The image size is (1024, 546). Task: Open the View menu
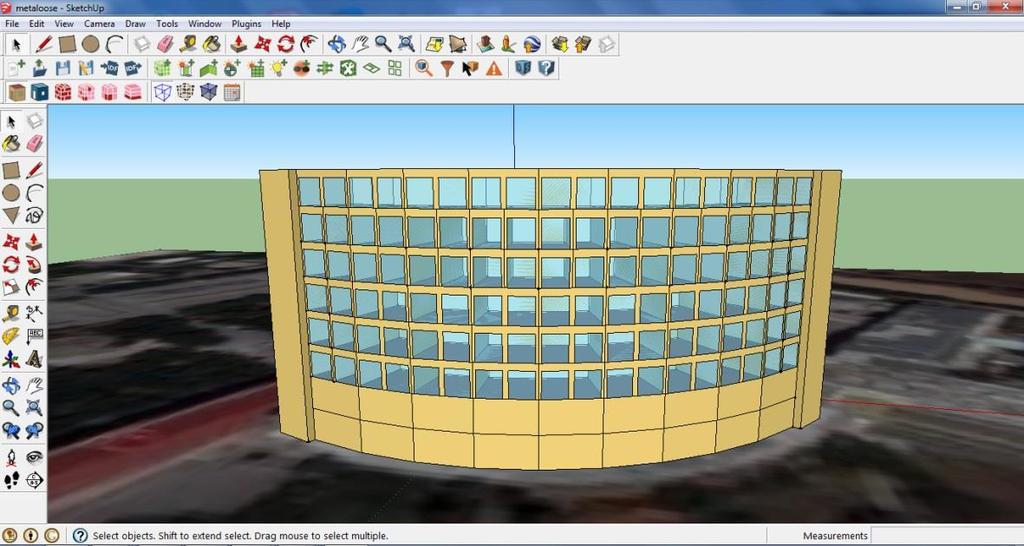pos(64,24)
